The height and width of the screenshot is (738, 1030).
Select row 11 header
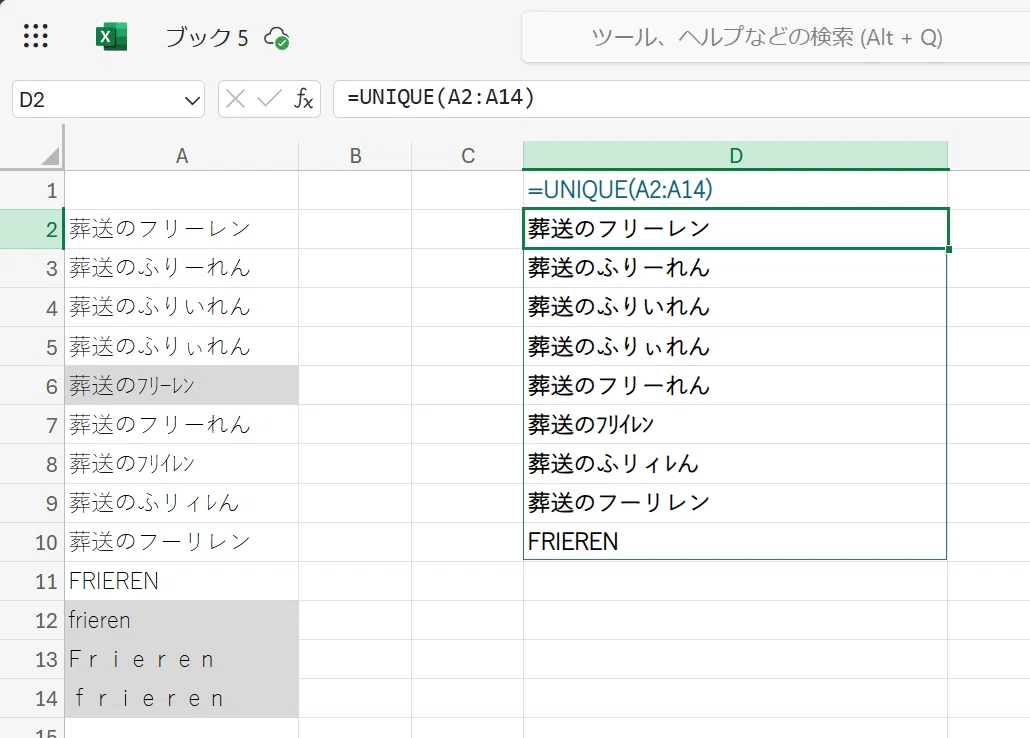point(32,581)
